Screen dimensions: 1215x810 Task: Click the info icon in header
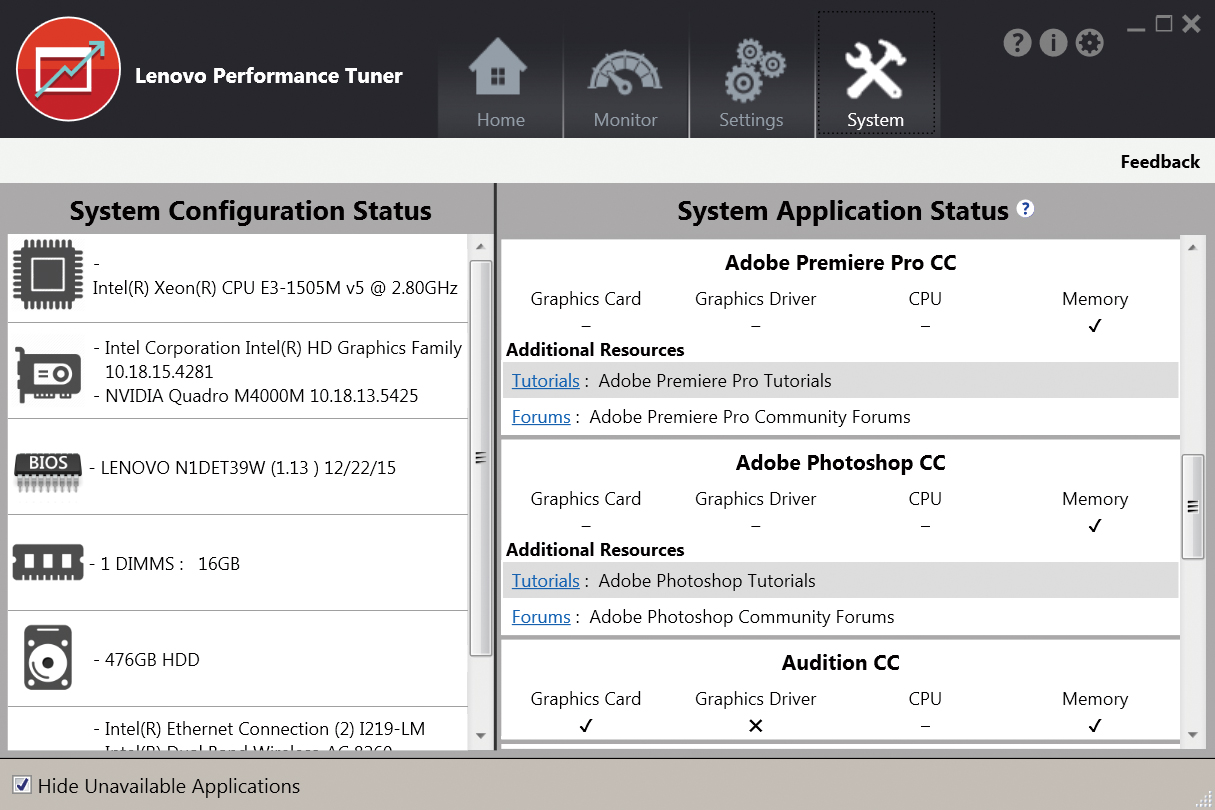pyautogui.click(x=1053, y=43)
